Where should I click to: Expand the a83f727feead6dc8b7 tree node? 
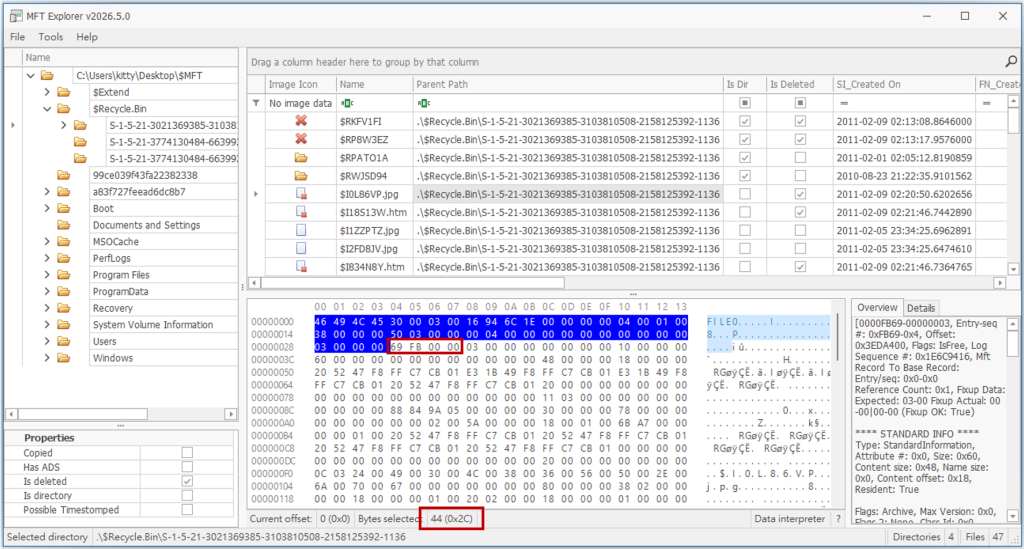(47, 192)
